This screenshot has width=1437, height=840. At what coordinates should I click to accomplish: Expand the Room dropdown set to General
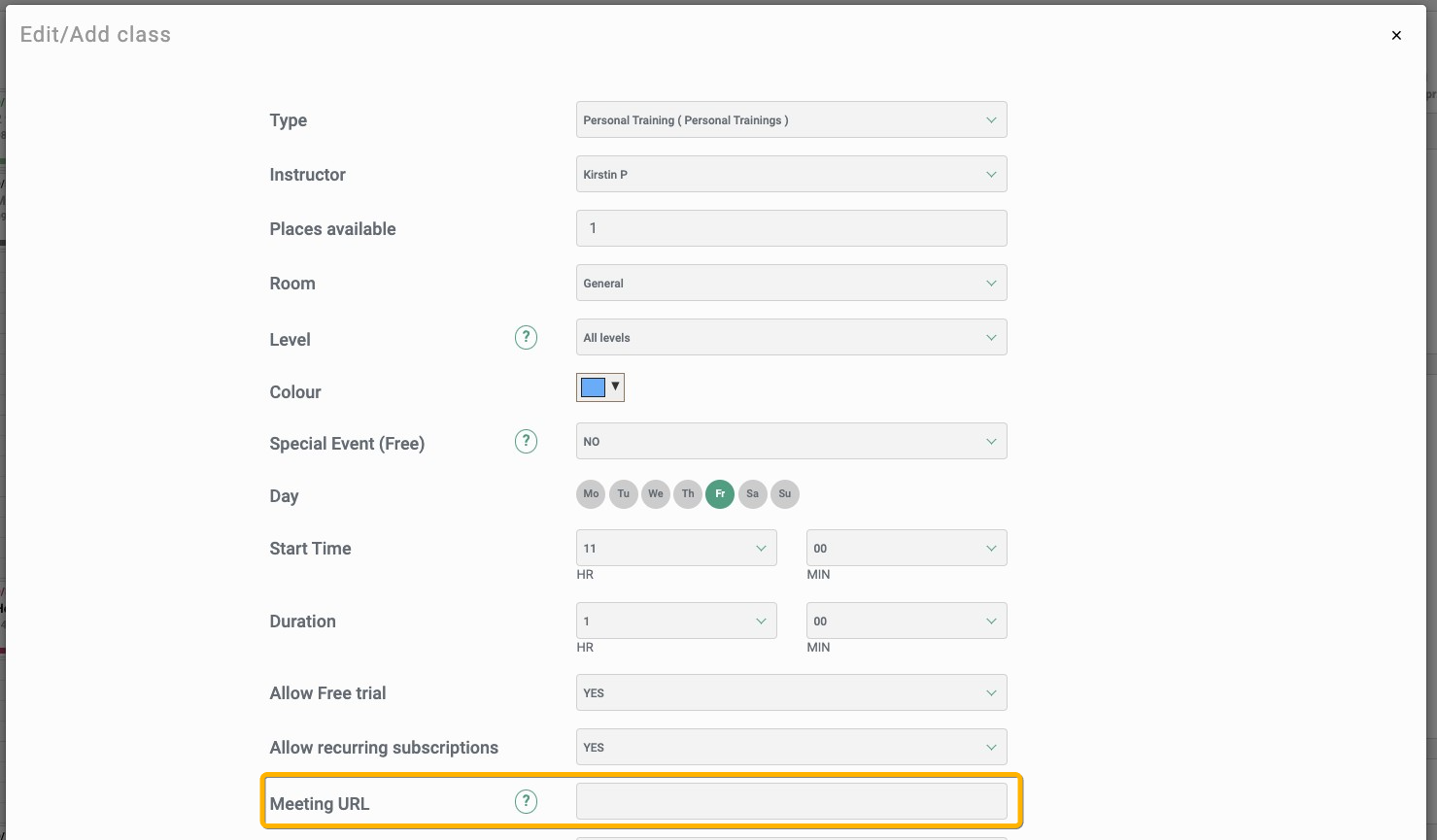[791, 284]
